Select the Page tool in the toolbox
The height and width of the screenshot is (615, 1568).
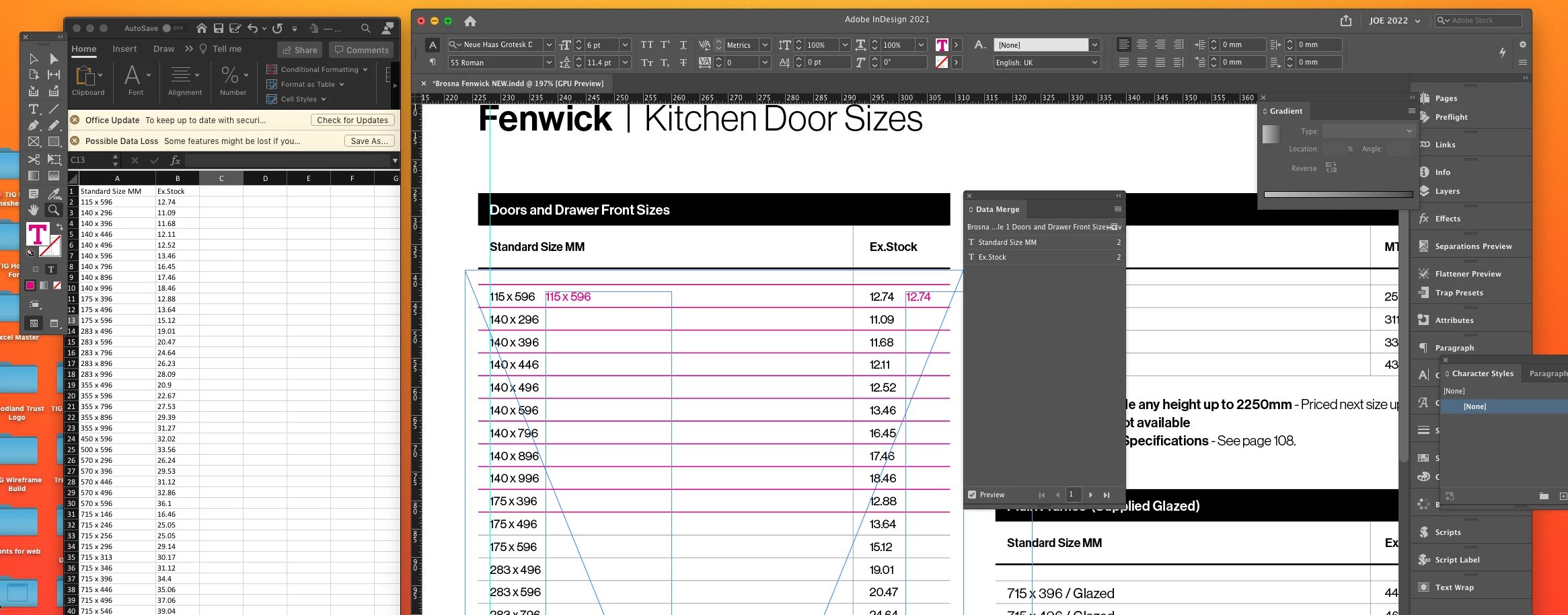point(34,75)
